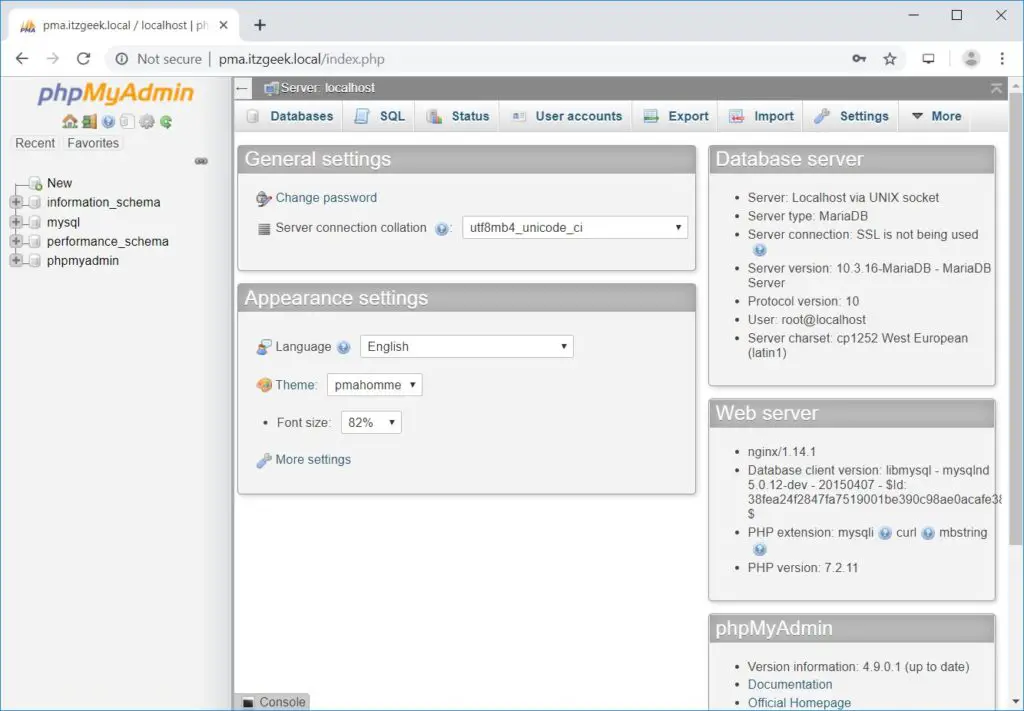The height and width of the screenshot is (711, 1024).
Task: Bookmark this page with the star icon
Action: (889, 59)
